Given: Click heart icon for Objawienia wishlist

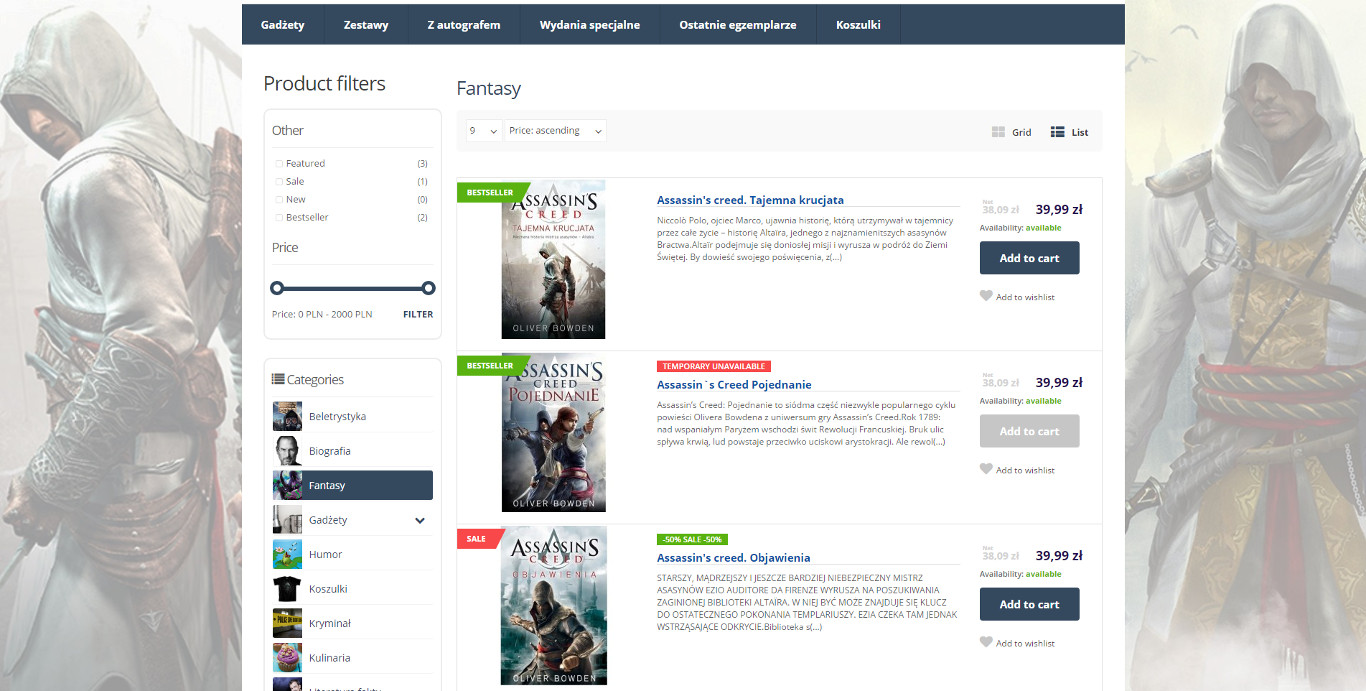Looking at the screenshot, I should (x=986, y=642).
